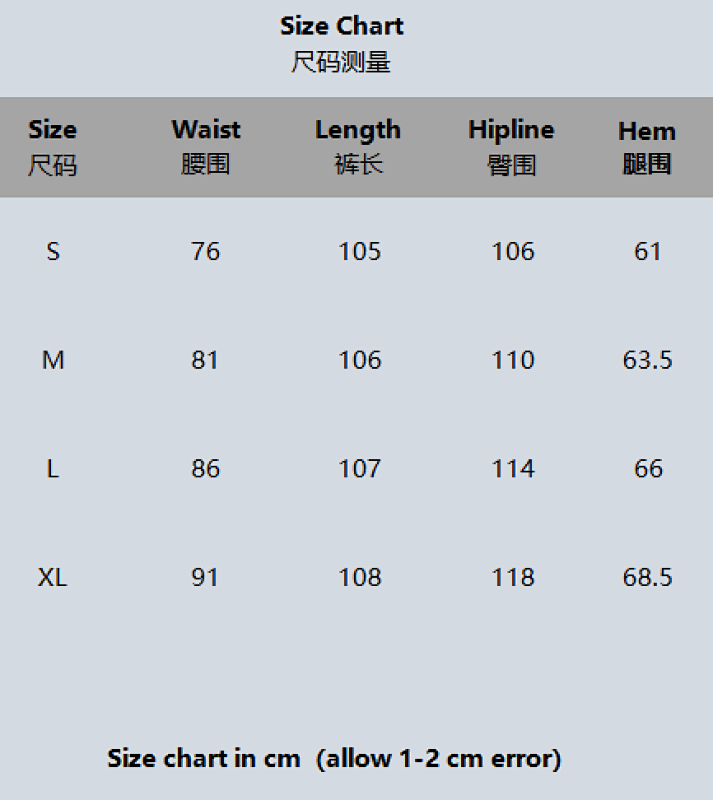Viewport: 713px width, 800px height.
Task: Click the Chinese subtitle 尺码测量
Action: (341, 62)
